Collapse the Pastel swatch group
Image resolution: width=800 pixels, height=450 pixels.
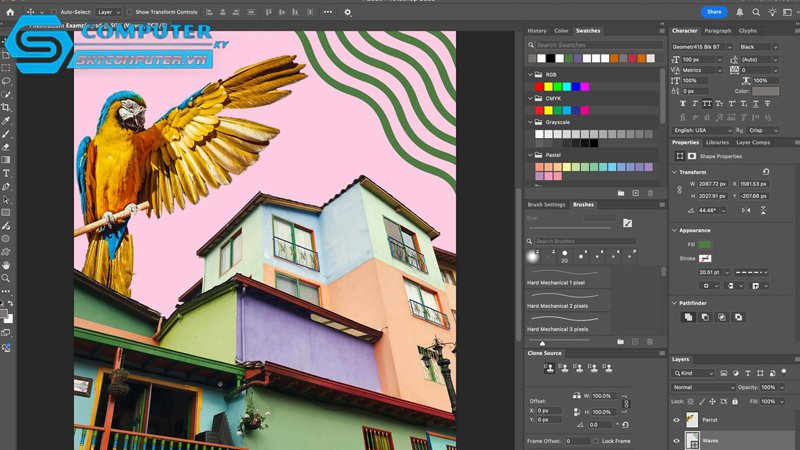point(530,155)
